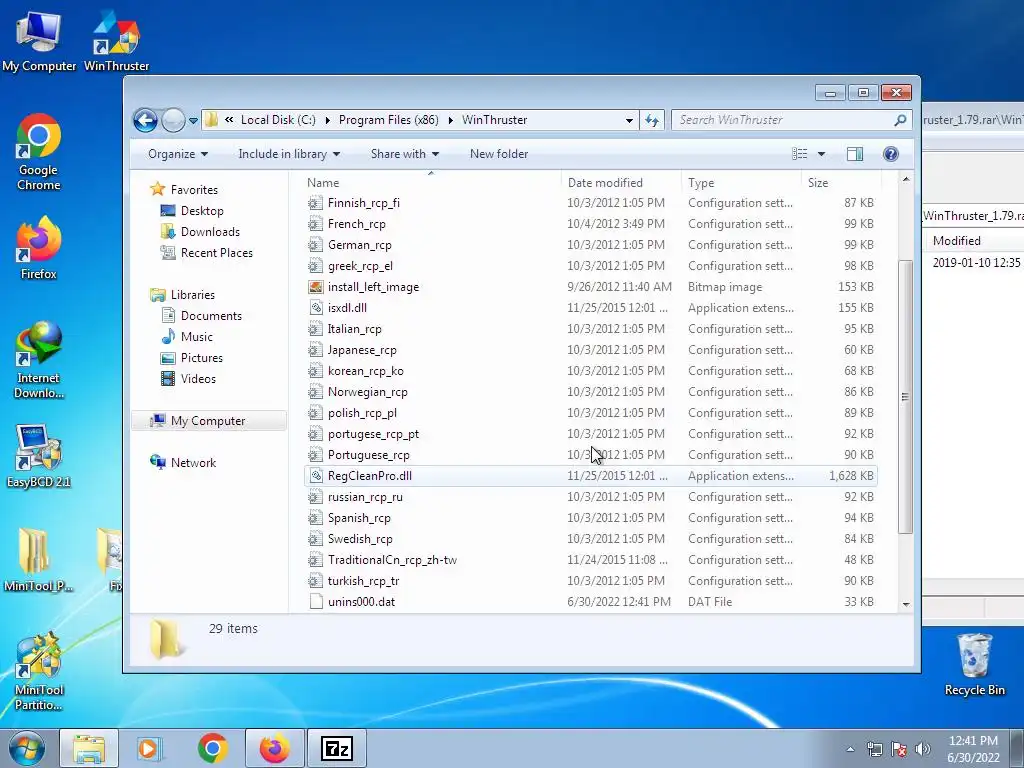Image resolution: width=1024 pixels, height=768 pixels.
Task: Open Firefox desktop shortcut
Action: 39,249
